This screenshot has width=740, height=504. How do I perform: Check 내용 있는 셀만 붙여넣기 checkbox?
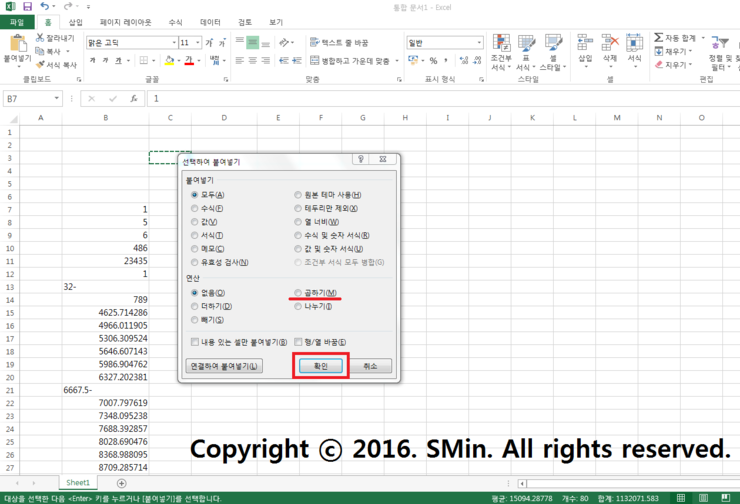click(x=194, y=342)
